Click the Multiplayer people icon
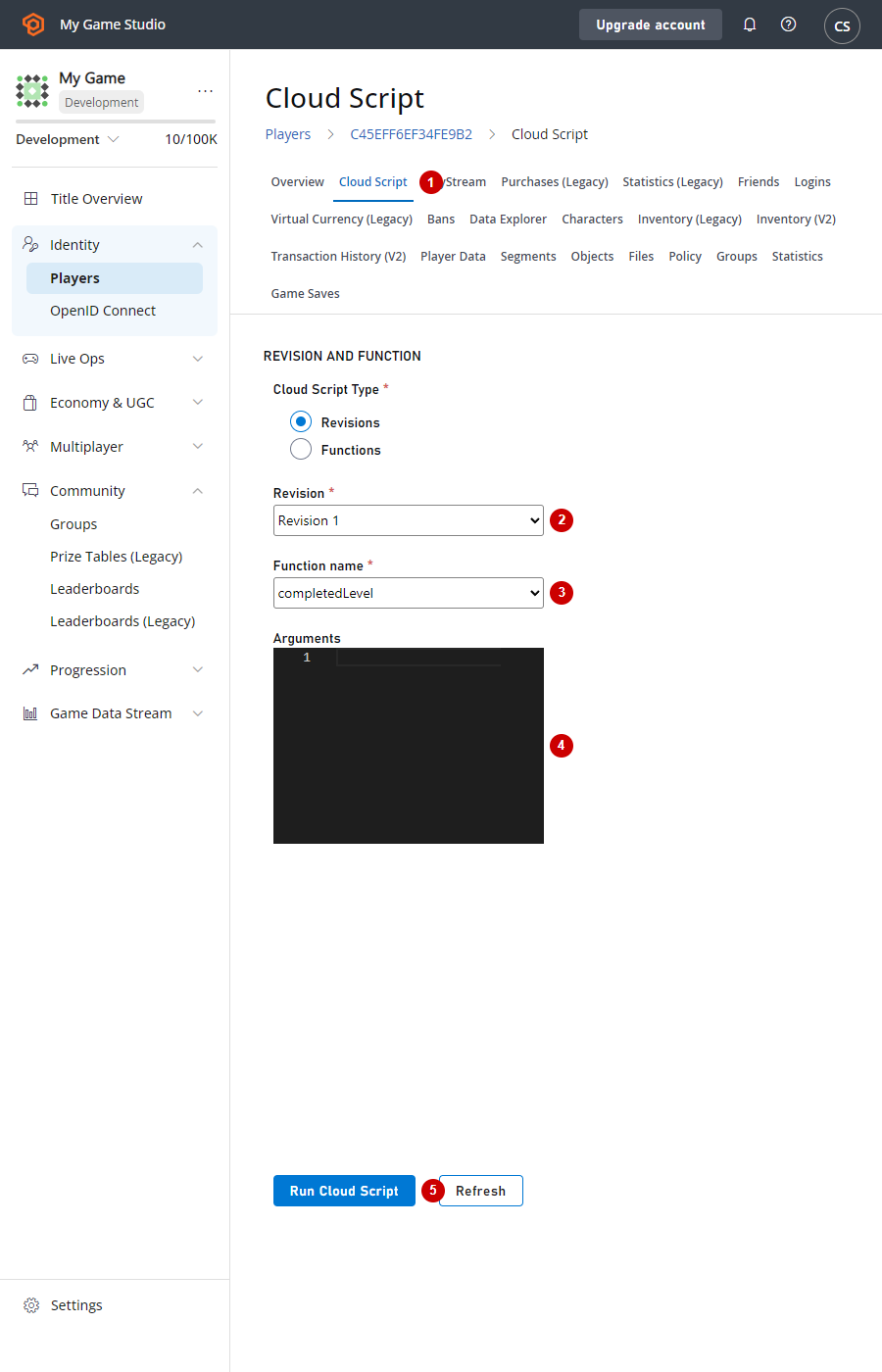882x1372 pixels. 31,447
